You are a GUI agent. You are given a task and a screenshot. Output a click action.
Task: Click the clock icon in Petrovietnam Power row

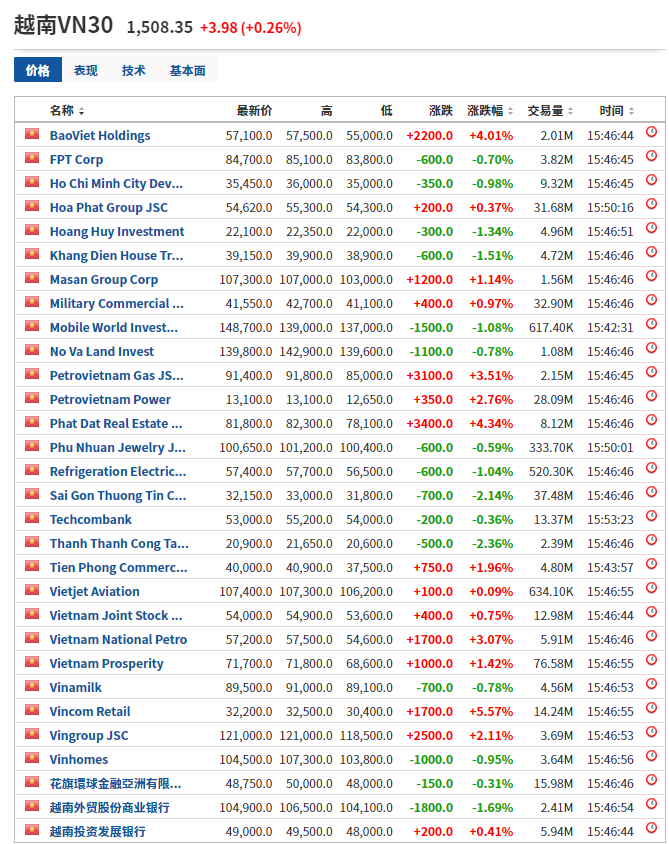pos(651,396)
